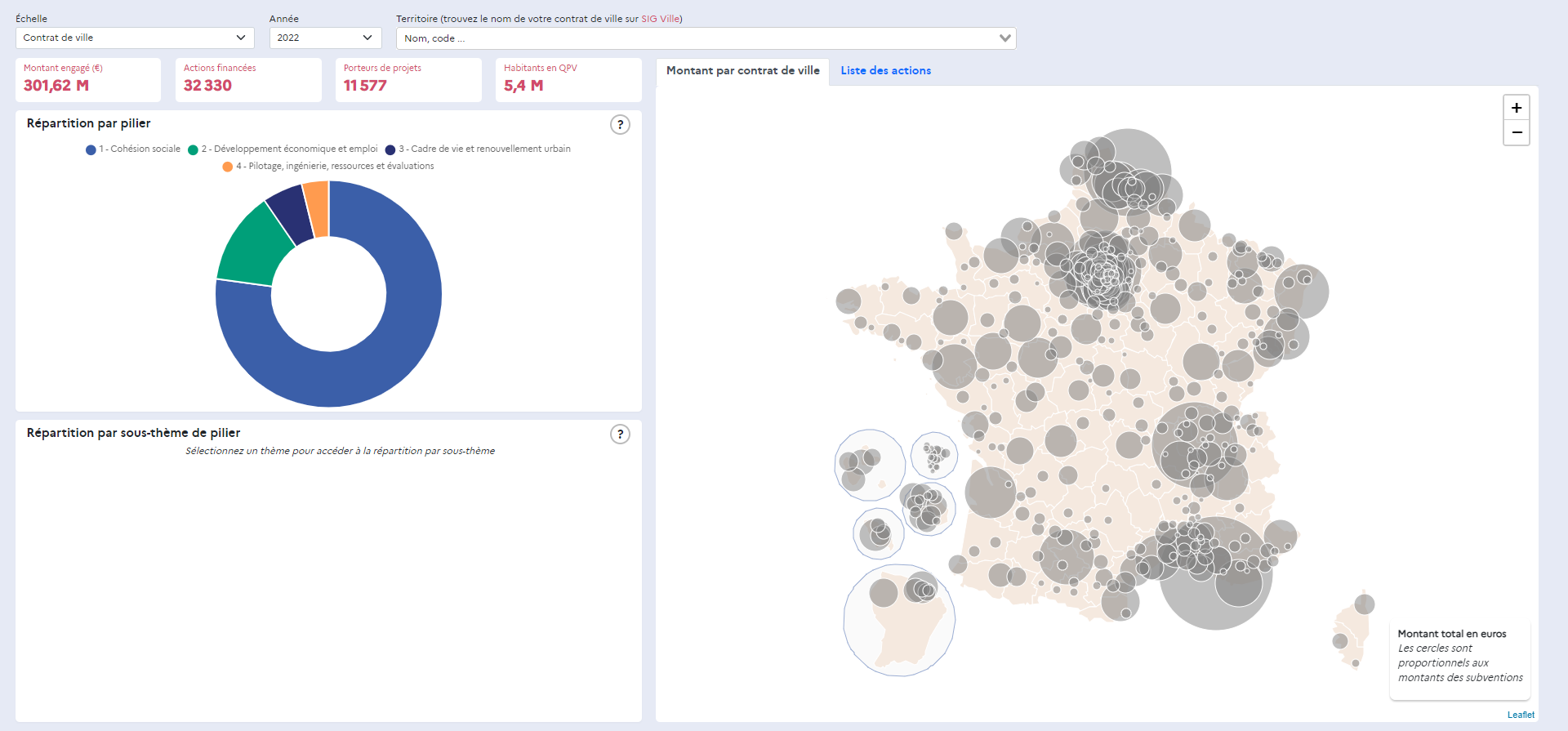Expand the Territoire dropdown arrow
This screenshot has width=1568, height=731.
[x=1004, y=38]
